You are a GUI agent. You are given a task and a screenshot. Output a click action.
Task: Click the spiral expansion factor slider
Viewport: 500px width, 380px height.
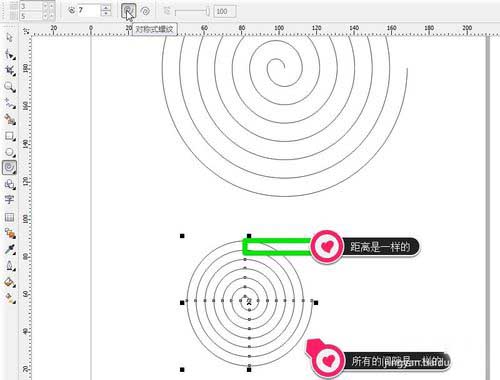[192, 12]
